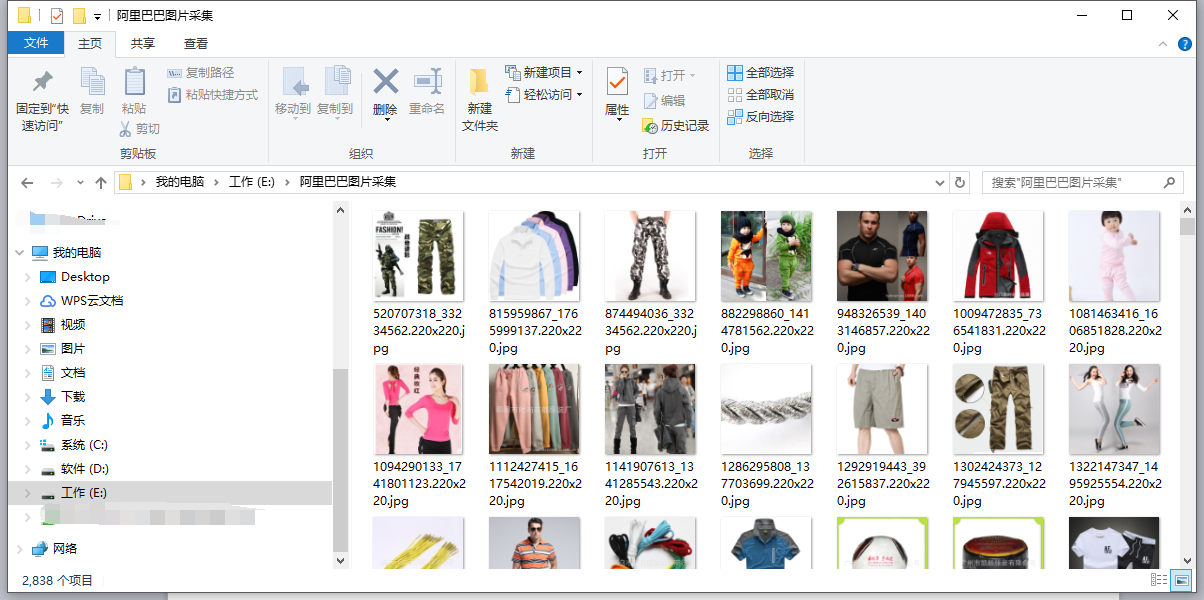Collapse the ribbon with the chevron
The height and width of the screenshot is (600, 1204).
click(x=1162, y=44)
